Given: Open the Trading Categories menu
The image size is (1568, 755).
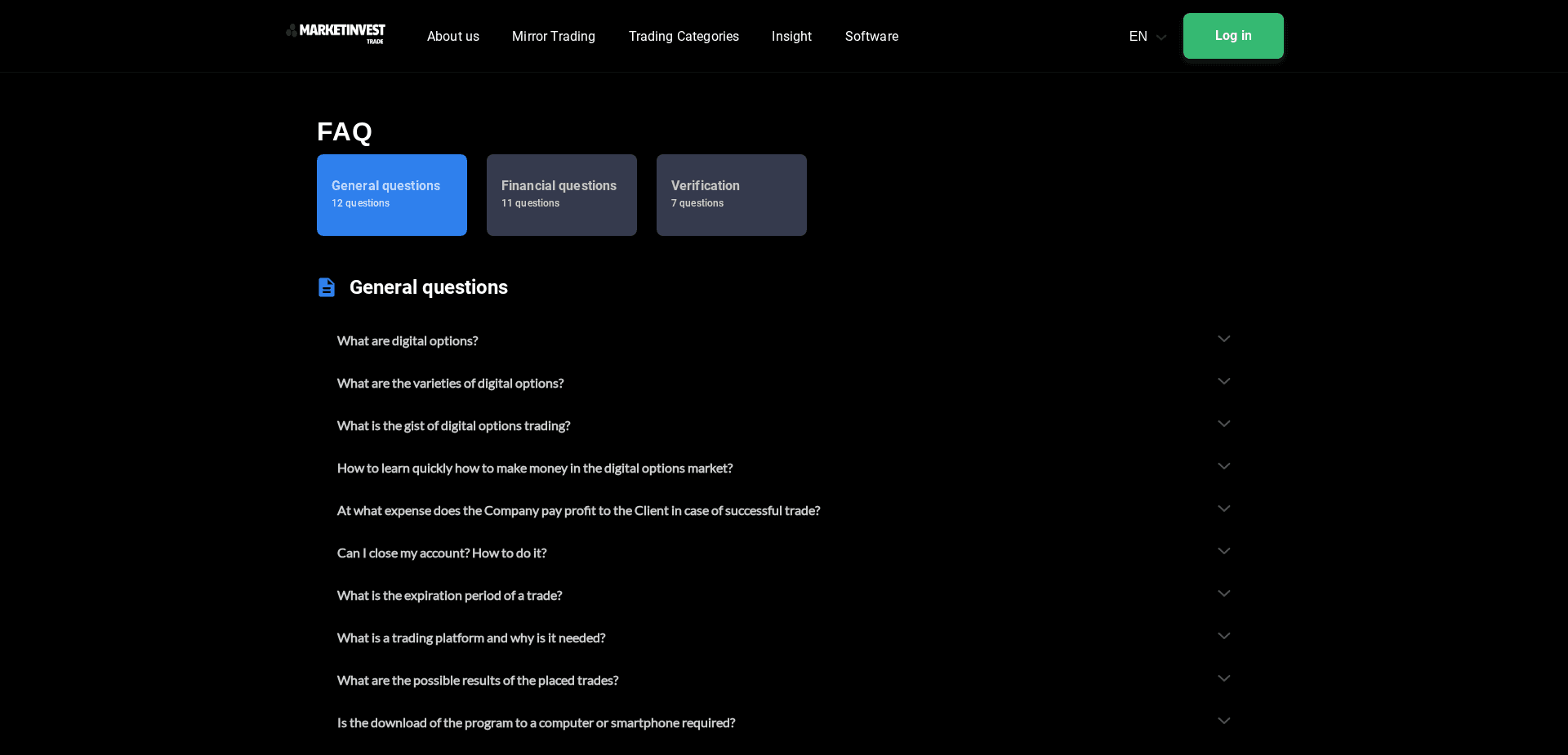Looking at the screenshot, I should 684,36.
